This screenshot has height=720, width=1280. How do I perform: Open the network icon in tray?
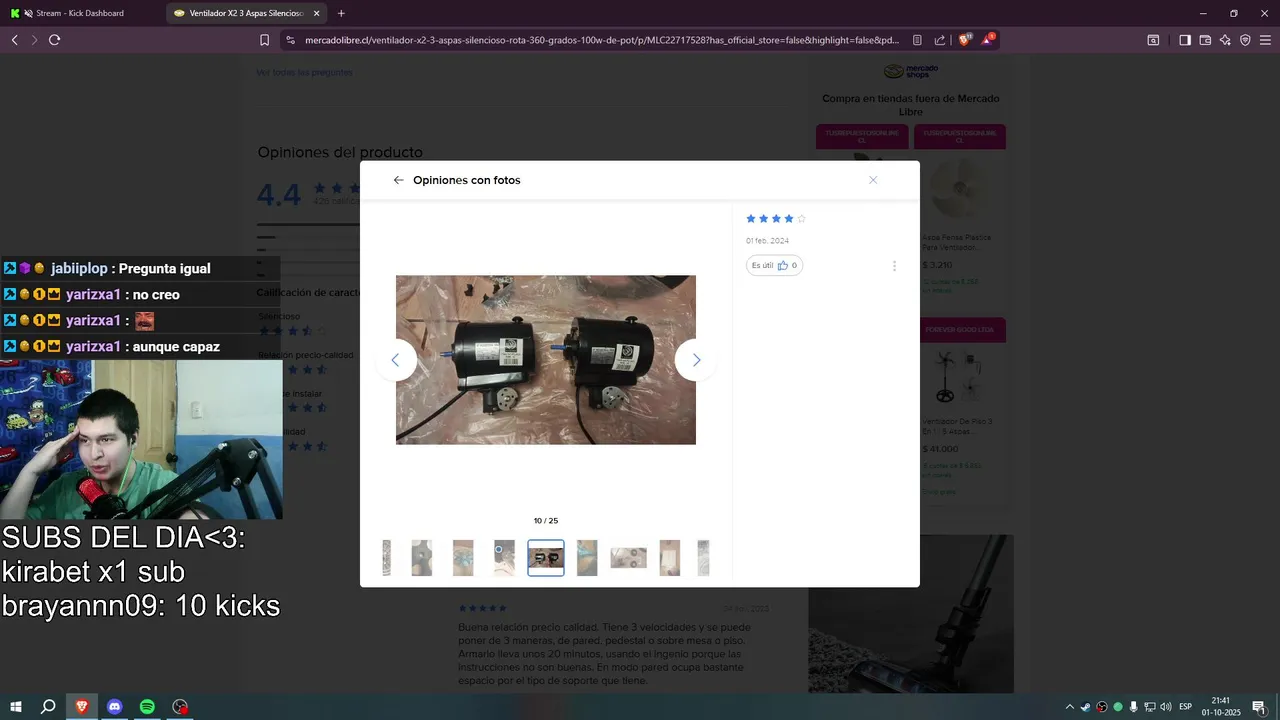1150,707
